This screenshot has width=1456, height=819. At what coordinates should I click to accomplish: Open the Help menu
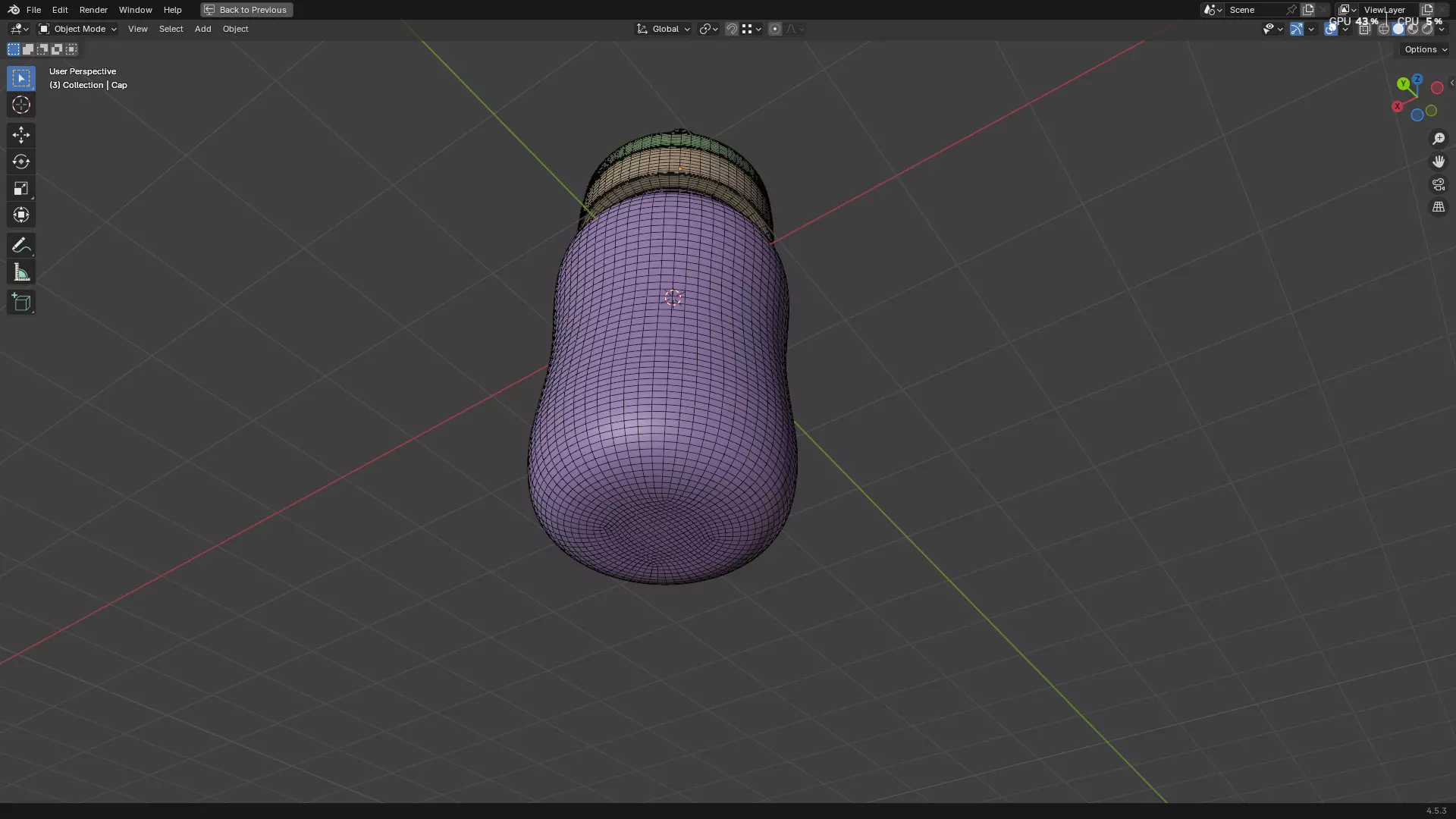tap(172, 10)
